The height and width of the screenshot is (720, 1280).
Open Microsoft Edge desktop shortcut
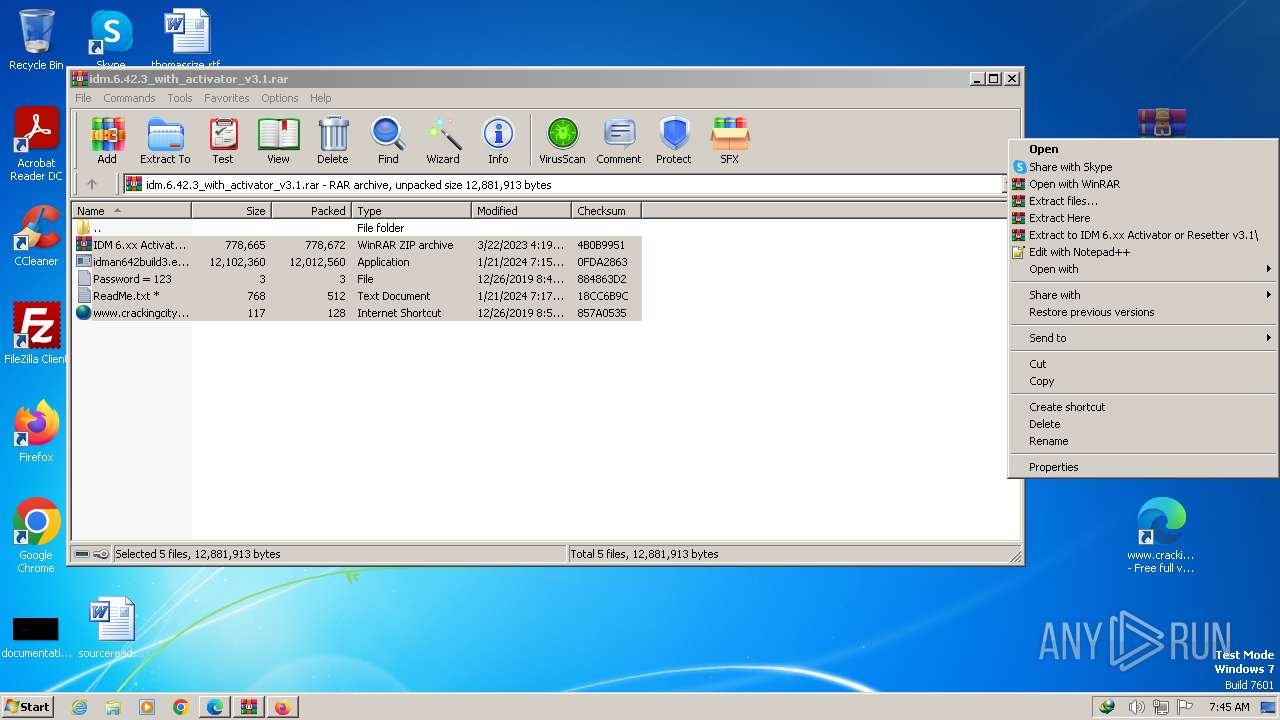pyautogui.click(x=1161, y=536)
